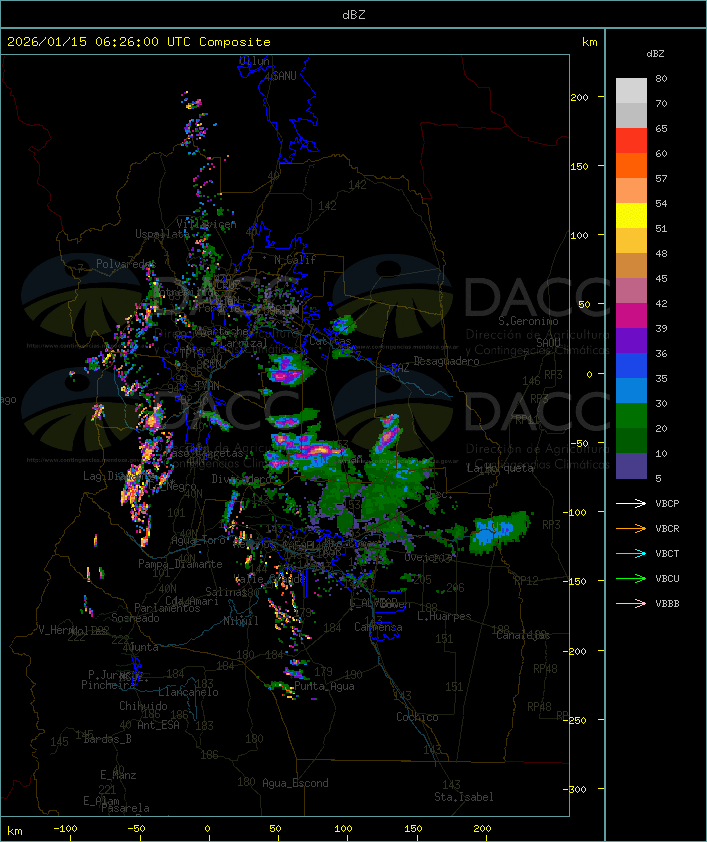The height and width of the screenshot is (842, 707).
Task: Click the -100 tick on bottom axis
Action: (x=66, y=829)
